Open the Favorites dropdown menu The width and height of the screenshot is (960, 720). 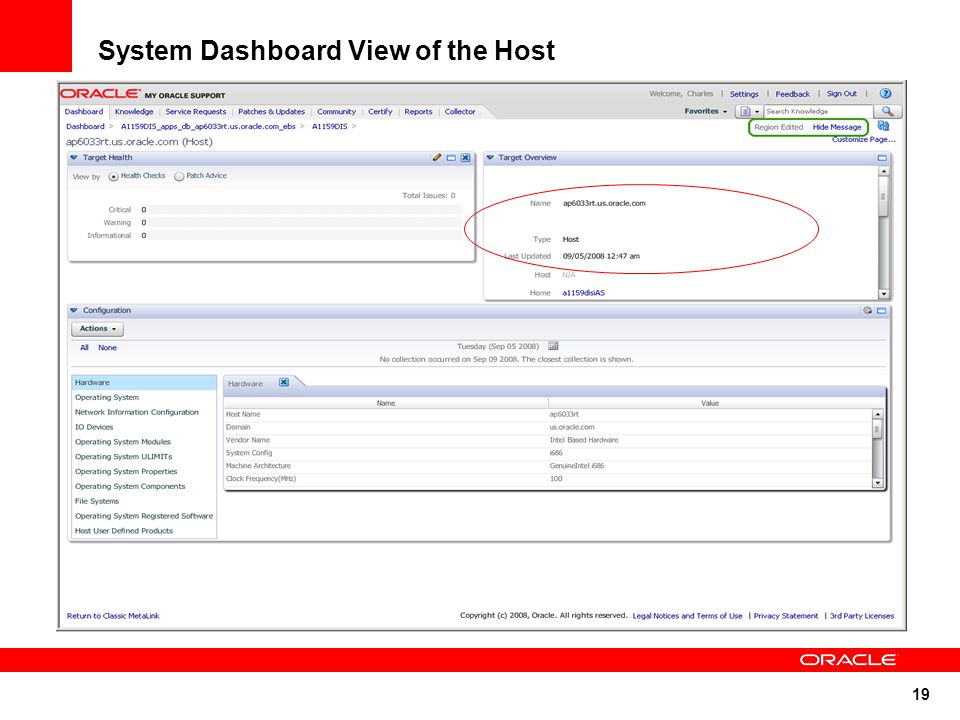pos(705,111)
